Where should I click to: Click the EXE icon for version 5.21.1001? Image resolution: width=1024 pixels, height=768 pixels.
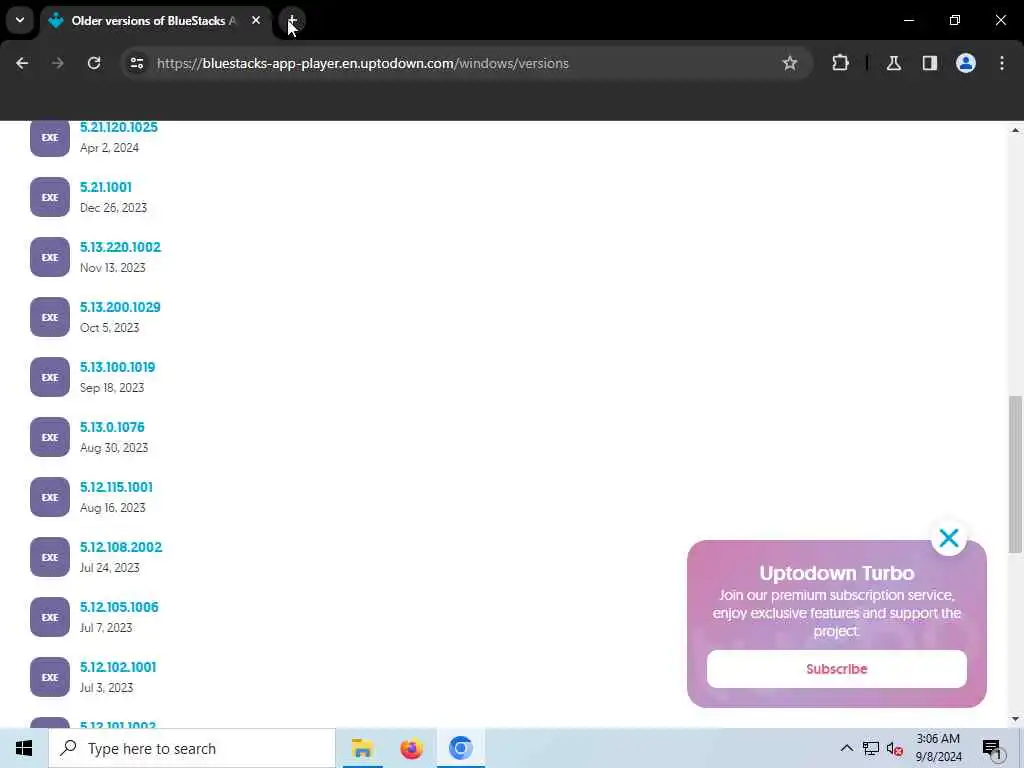pos(50,197)
